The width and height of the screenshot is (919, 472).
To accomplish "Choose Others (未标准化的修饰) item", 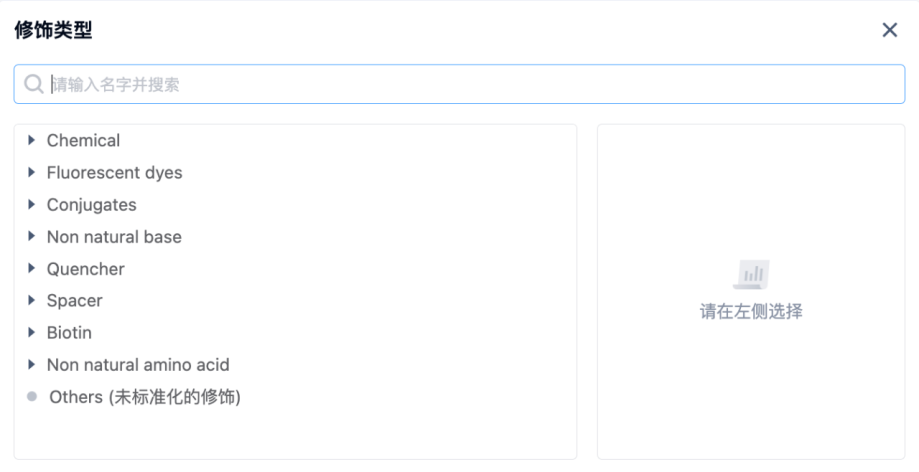I will [145, 397].
